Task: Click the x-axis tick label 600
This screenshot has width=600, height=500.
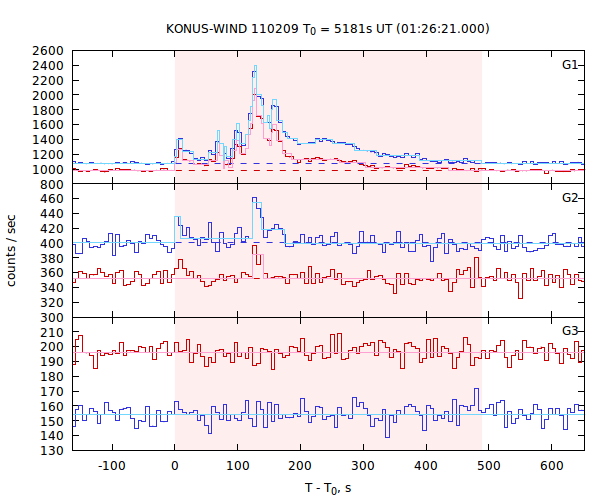Action: pyautogui.click(x=551, y=466)
